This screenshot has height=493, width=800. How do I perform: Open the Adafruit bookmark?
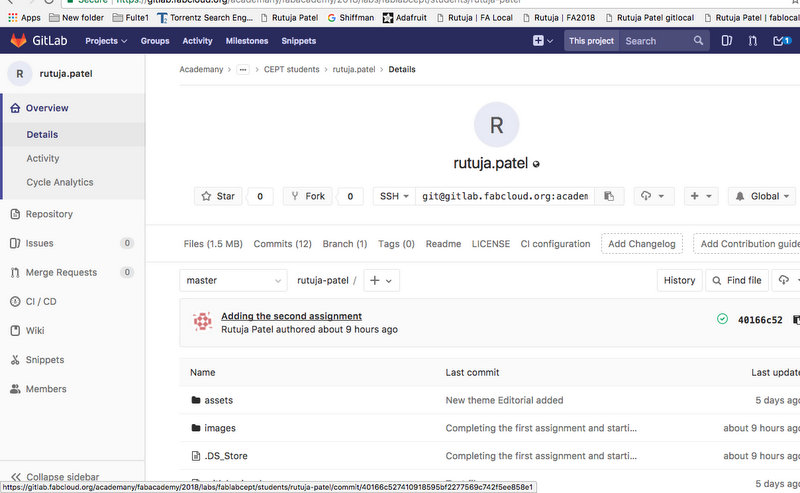[x=405, y=17]
